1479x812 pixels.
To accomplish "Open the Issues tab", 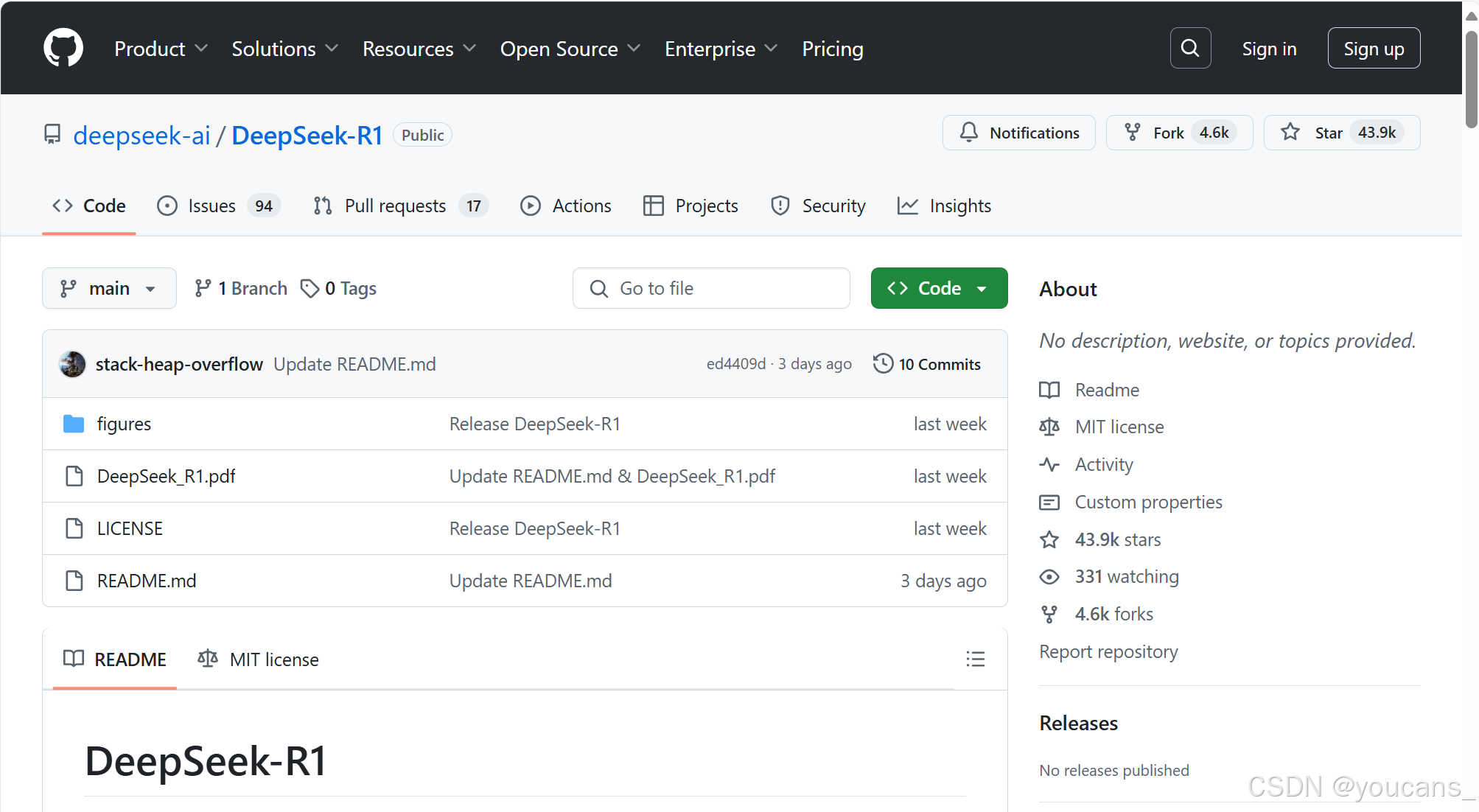I will [x=219, y=206].
